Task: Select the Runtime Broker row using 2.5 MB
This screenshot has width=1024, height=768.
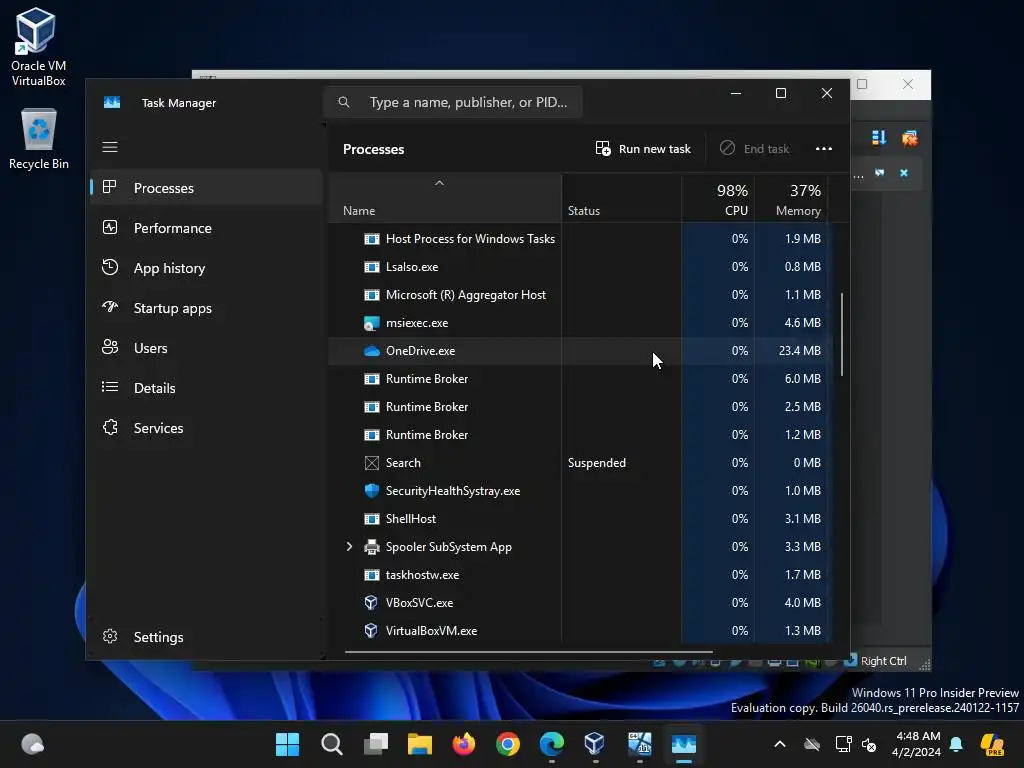Action: (x=579, y=407)
